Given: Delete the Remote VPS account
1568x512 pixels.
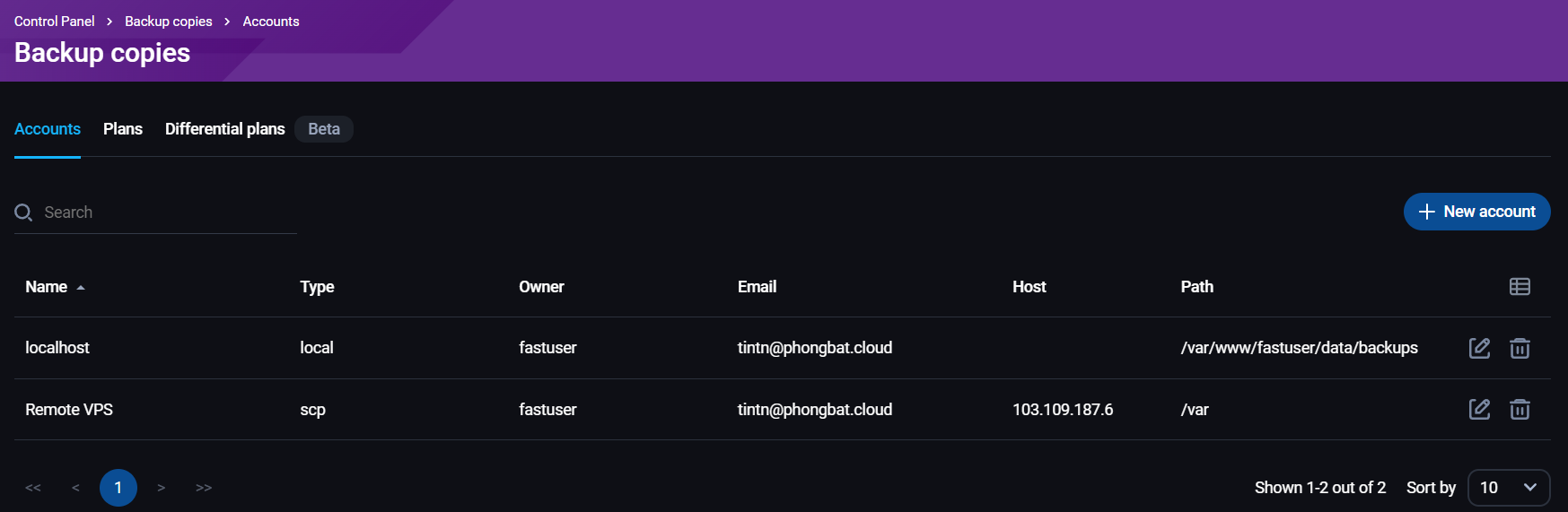Looking at the screenshot, I should click(1520, 410).
